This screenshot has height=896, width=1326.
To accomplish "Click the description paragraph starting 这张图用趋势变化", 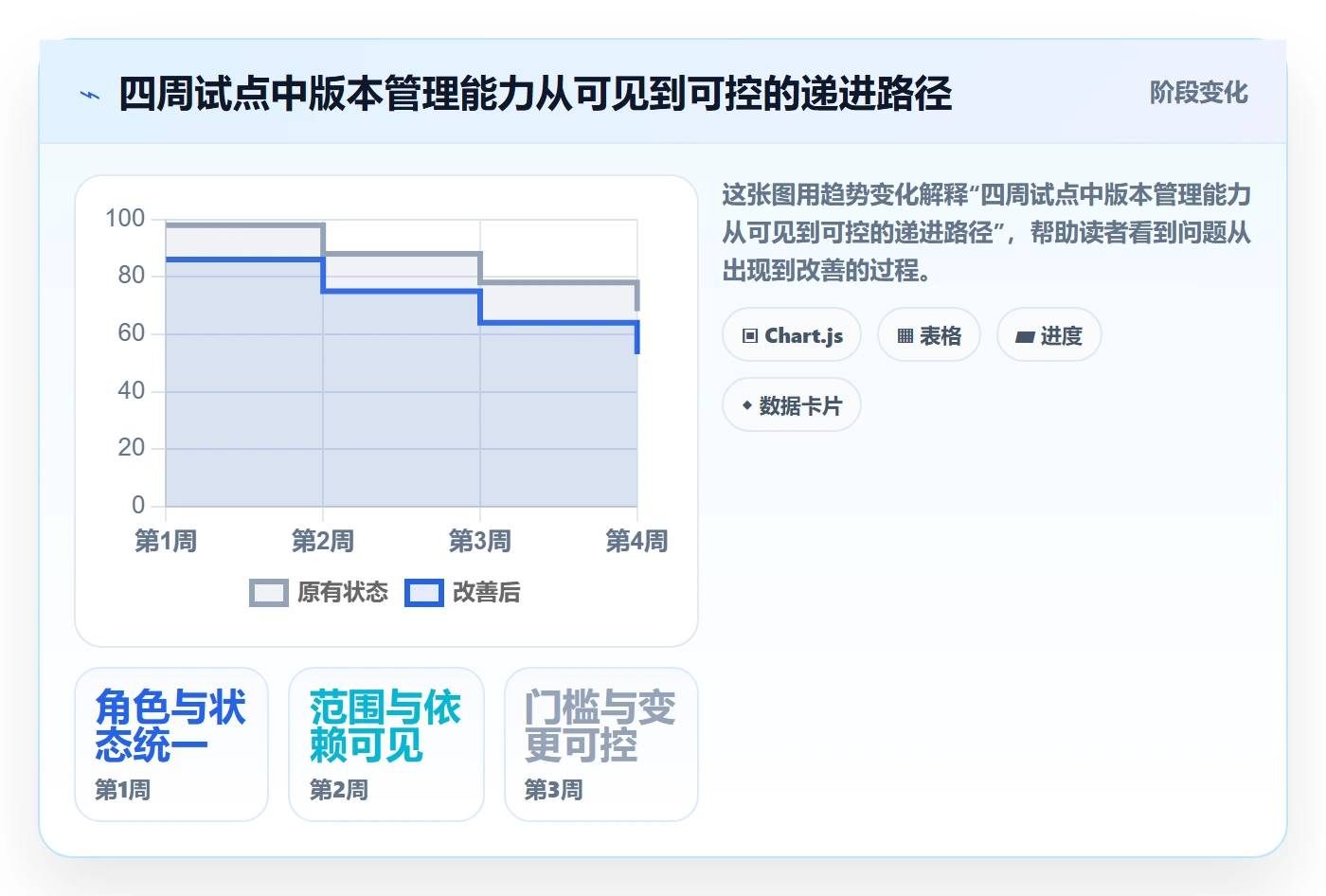I will [987, 233].
